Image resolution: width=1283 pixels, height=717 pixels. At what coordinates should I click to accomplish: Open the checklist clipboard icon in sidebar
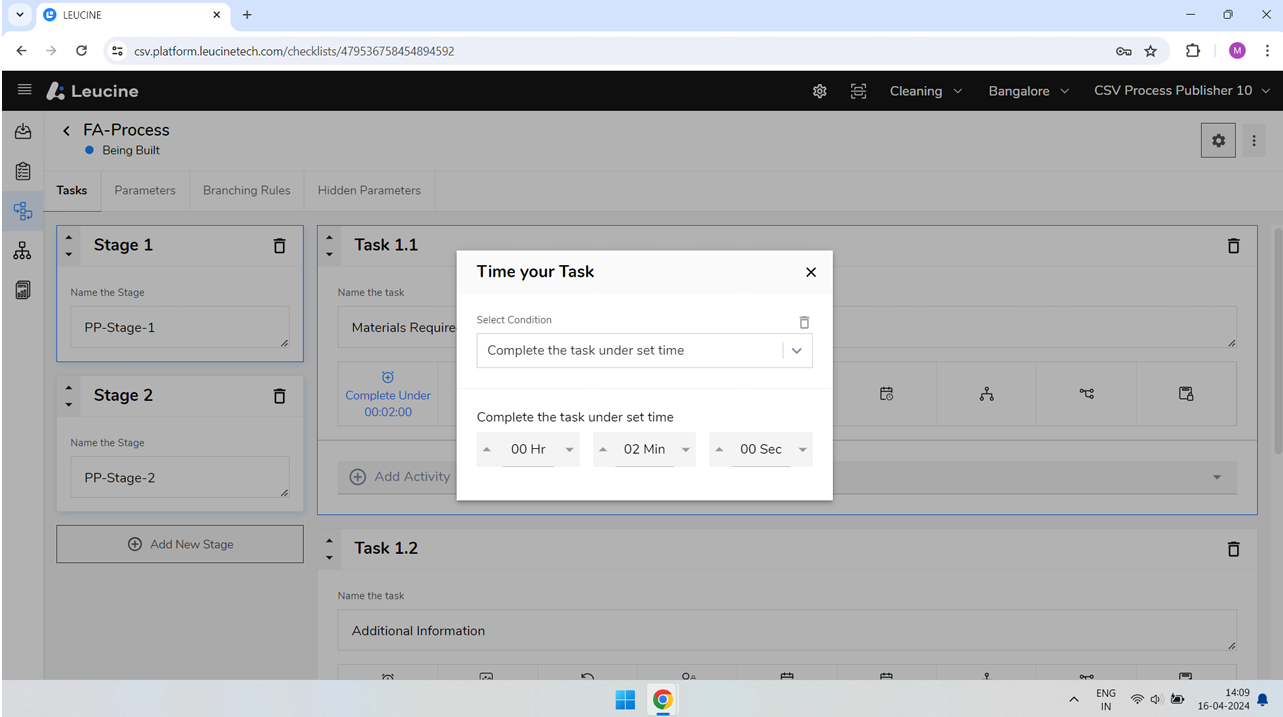(23, 171)
